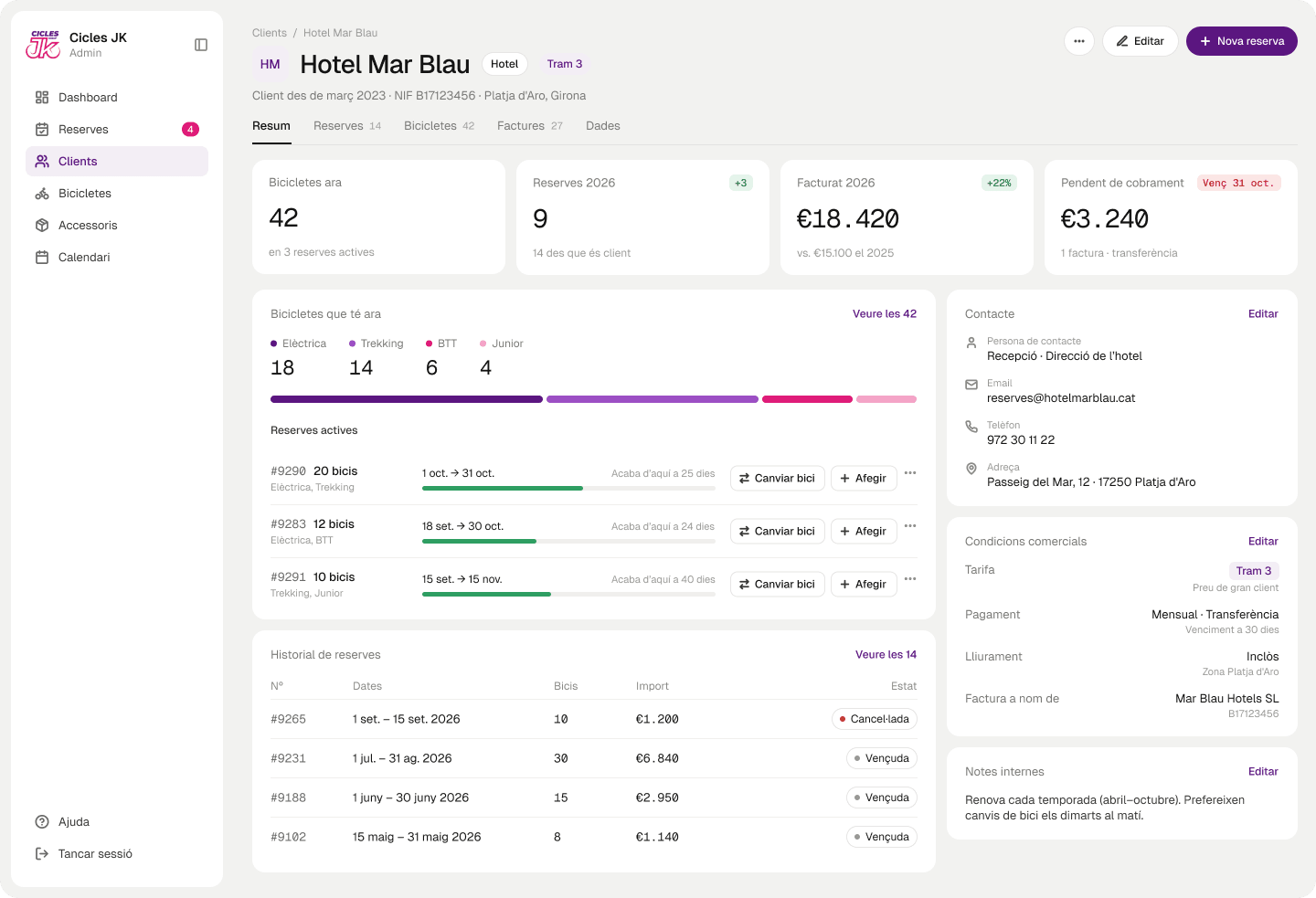Click the Hotel tag beside the title
This screenshot has height=898, width=1316.
point(504,64)
